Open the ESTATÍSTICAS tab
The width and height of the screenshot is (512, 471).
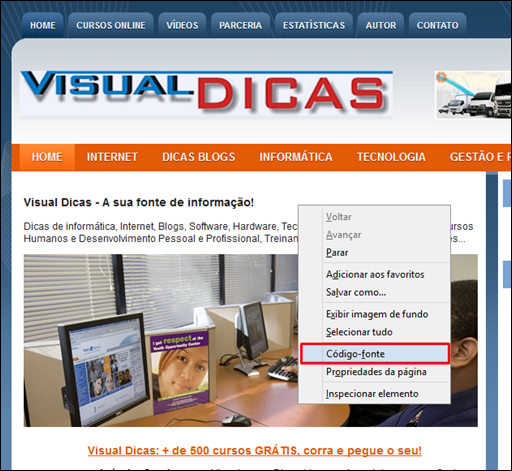pos(314,25)
